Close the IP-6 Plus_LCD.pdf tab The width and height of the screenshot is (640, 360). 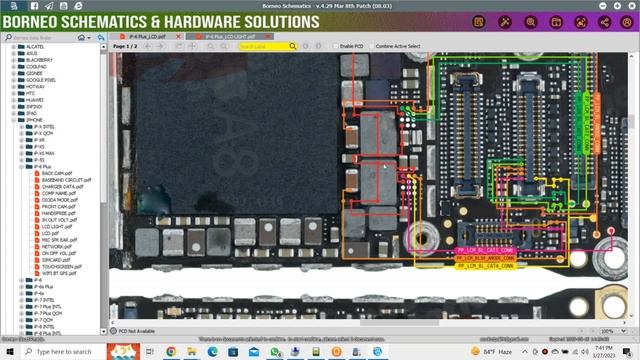(178, 36)
